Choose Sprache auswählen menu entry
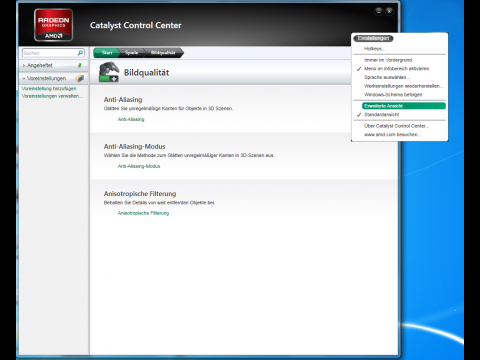 387,77
